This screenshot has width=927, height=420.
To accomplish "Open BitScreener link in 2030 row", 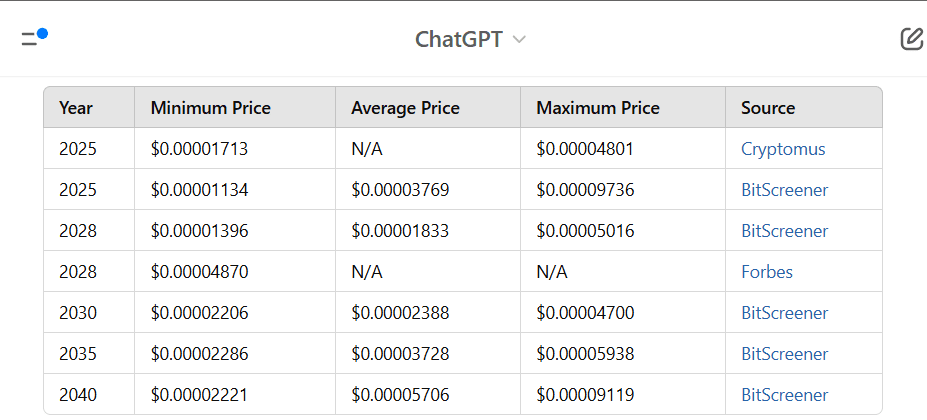I will (x=784, y=313).
